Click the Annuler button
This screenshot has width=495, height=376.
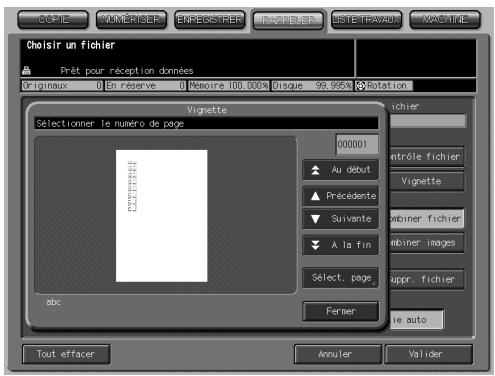(x=337, y=354)
